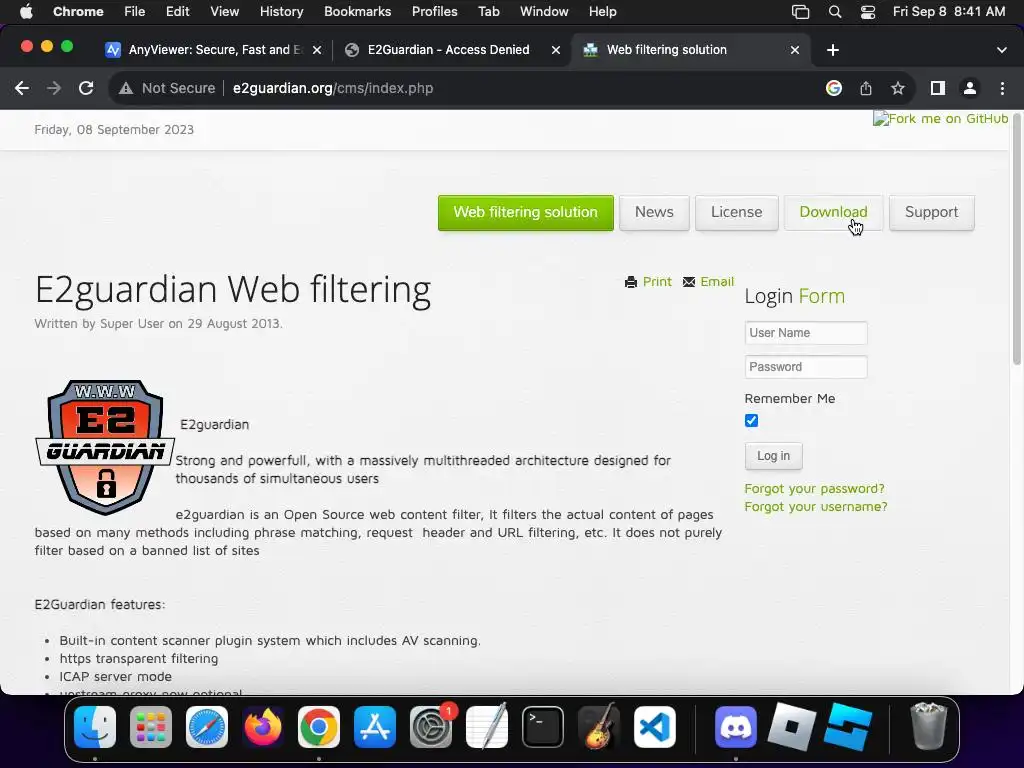This screenshot has height=768, width=1024.
Task: Click the Log in button
Action: (773, 456)
